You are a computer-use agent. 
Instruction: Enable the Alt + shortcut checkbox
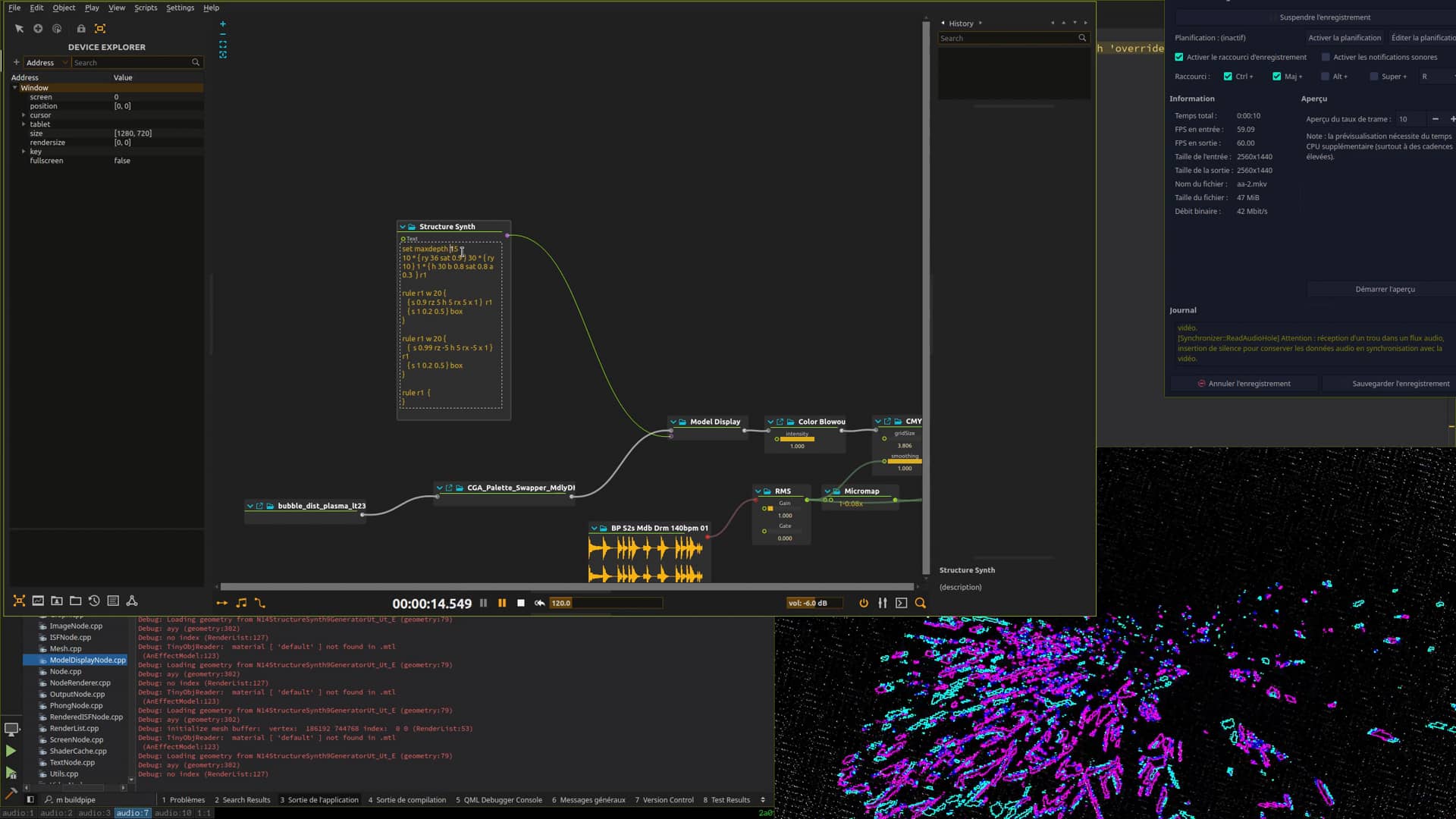1325,76
